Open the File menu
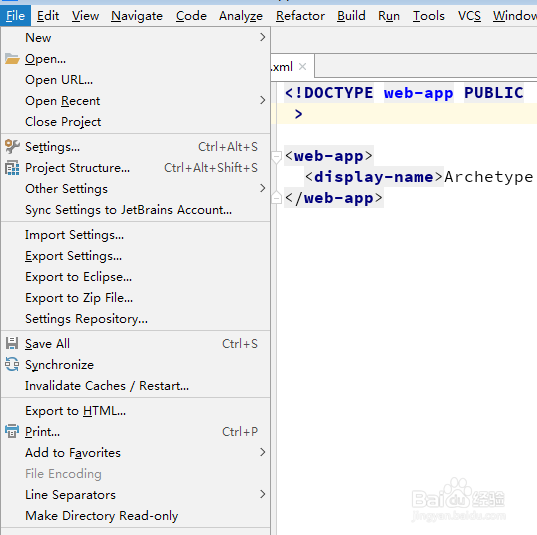Image resolution: width=537 pixels, height=535 pixels. pos(15,16)
